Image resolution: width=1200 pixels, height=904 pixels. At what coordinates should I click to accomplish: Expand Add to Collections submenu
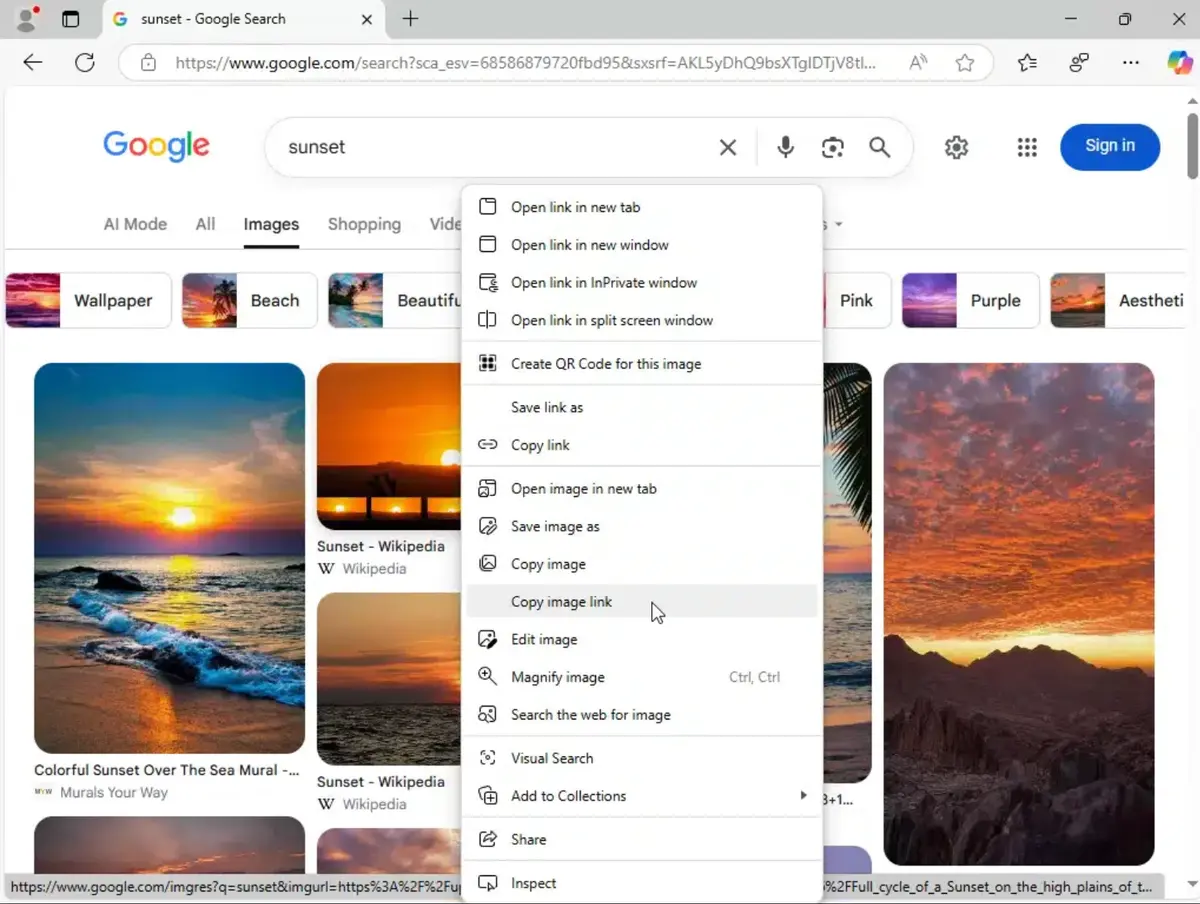[642, 796]
